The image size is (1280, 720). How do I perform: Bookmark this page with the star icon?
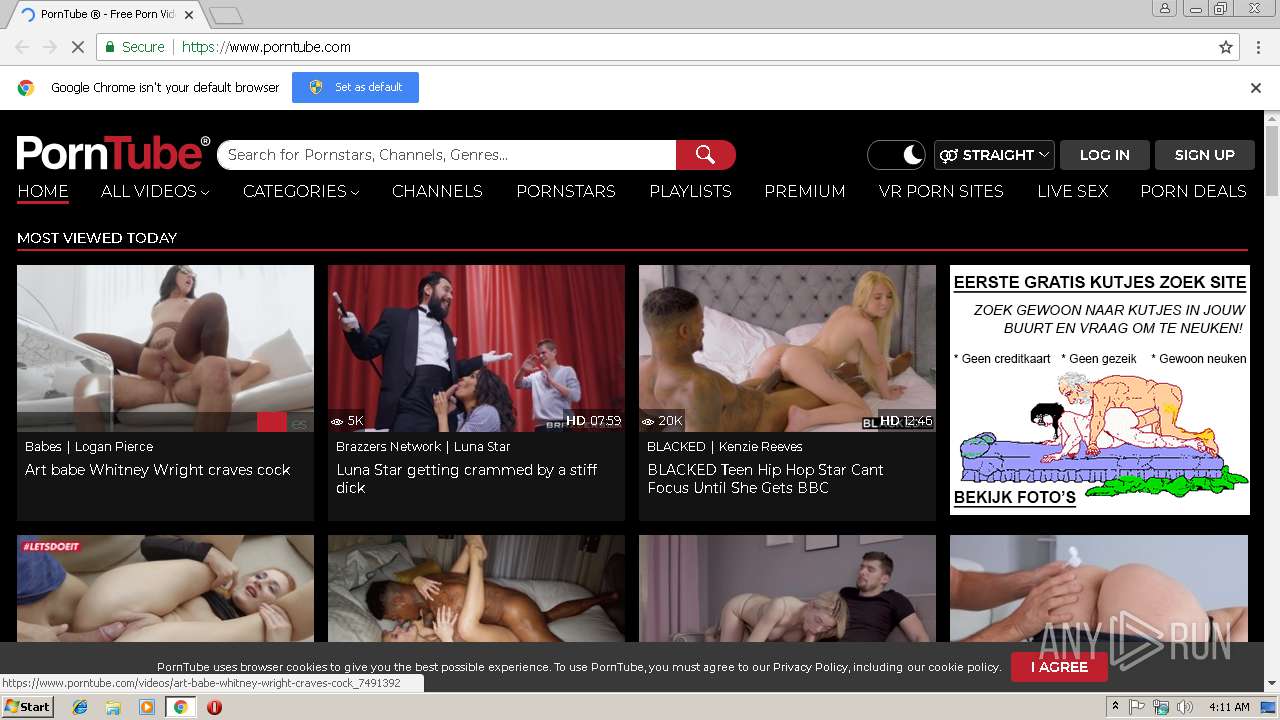[1226, 47]
